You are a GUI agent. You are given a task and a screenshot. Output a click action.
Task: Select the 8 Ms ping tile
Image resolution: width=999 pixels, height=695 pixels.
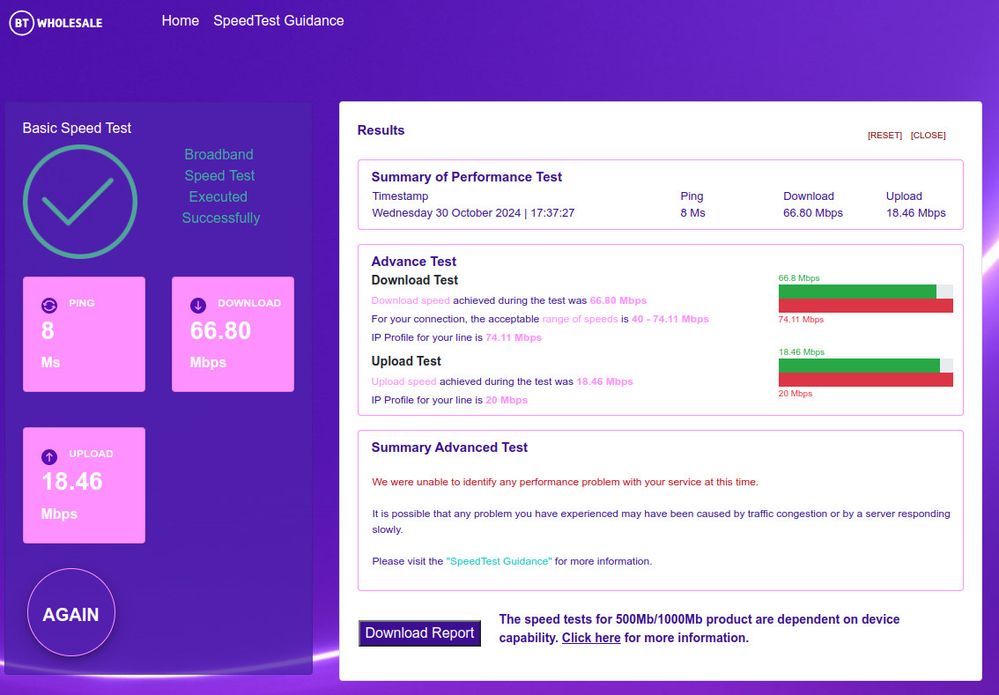pos(84,334)
